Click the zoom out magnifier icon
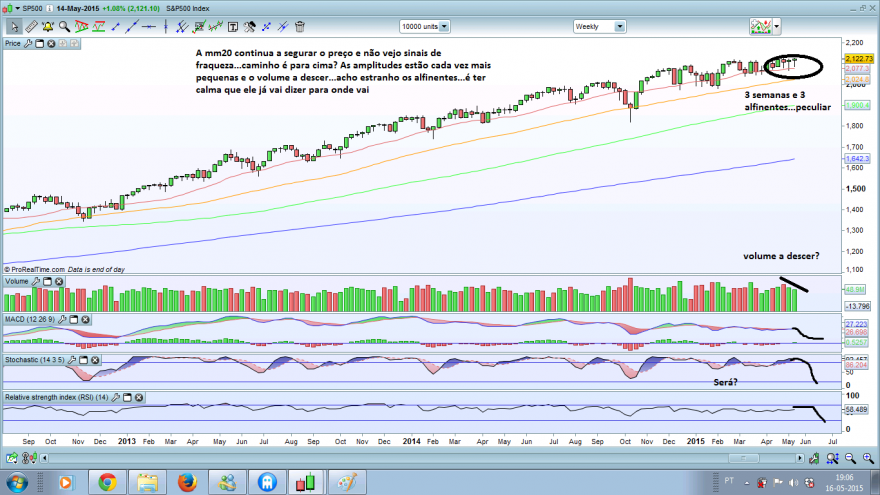Viewport: 880px width, 495px height. (850, 459)
